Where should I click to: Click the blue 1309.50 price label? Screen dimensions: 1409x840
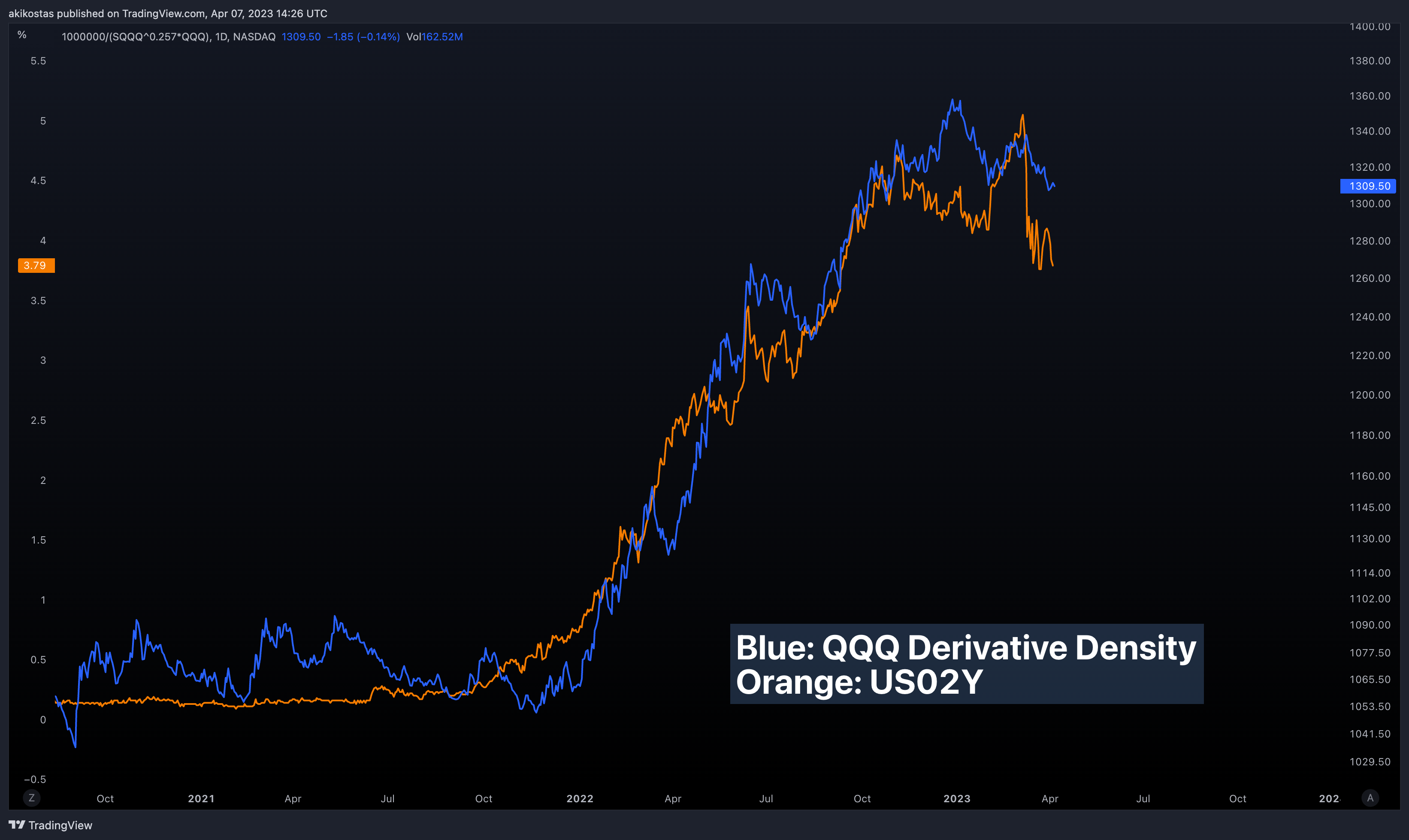[1368, 186]
